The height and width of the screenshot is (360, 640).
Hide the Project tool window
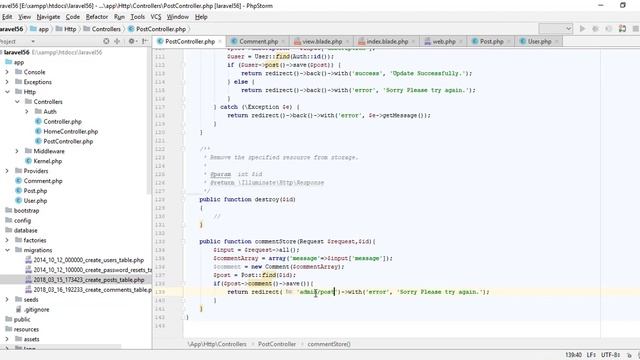click(144, 41)
